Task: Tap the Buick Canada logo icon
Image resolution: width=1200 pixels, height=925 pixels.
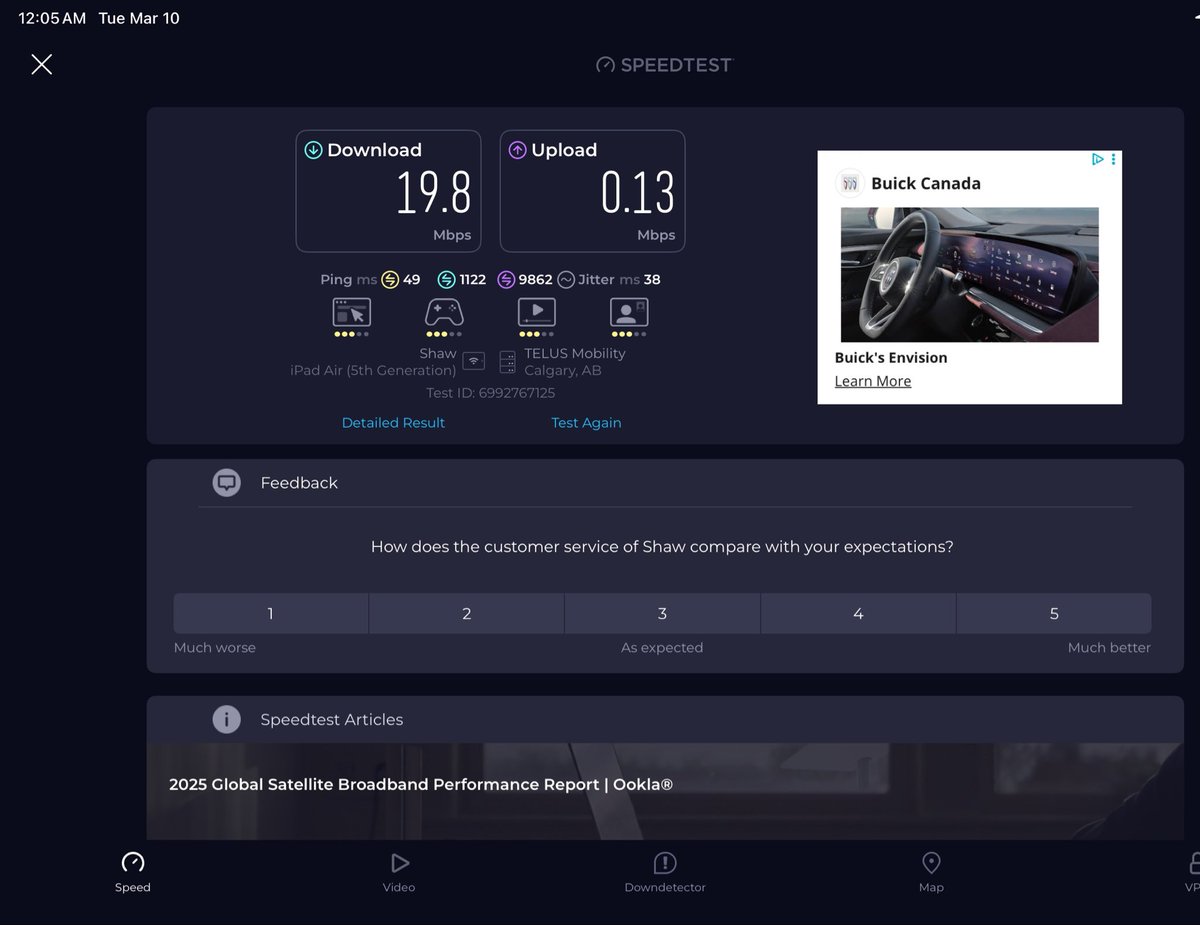Action: [850, 183]
